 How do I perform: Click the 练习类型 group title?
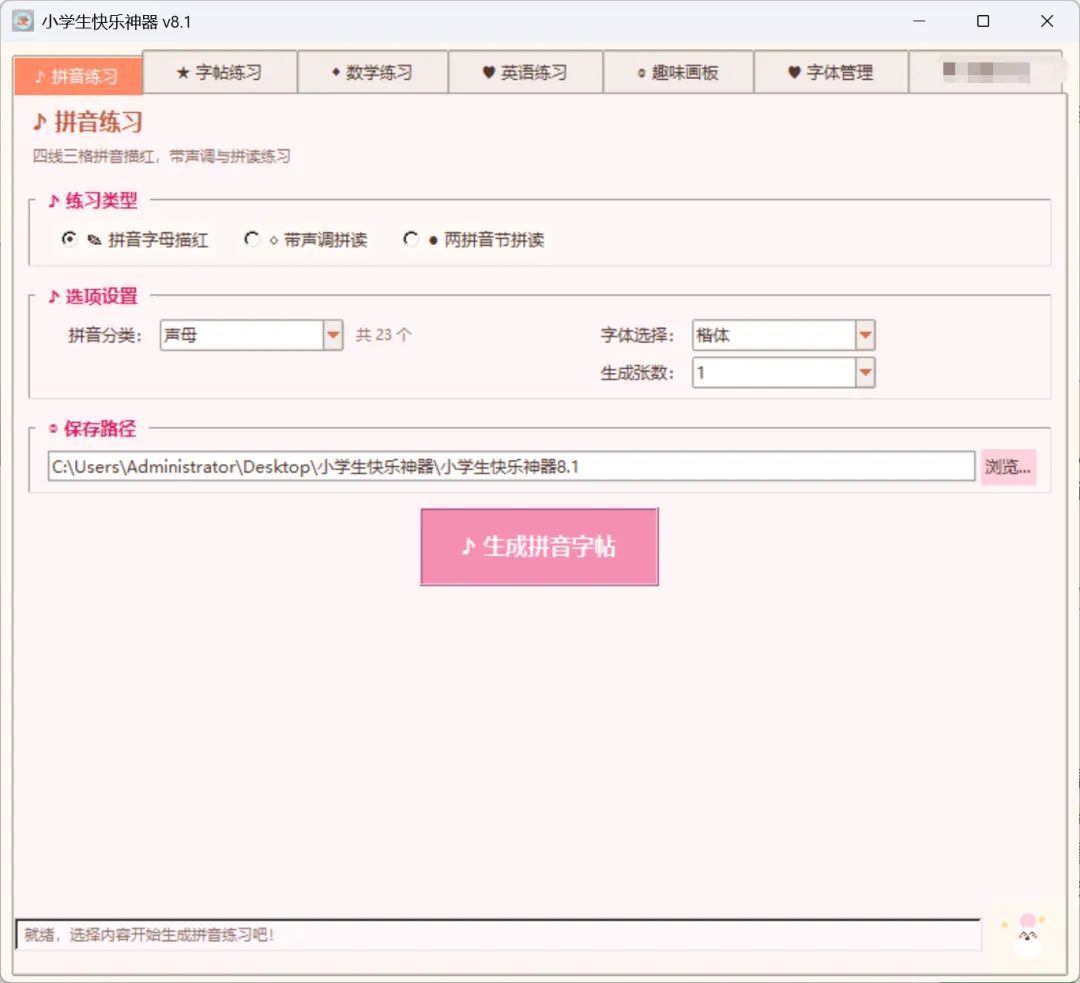[93, 200]
